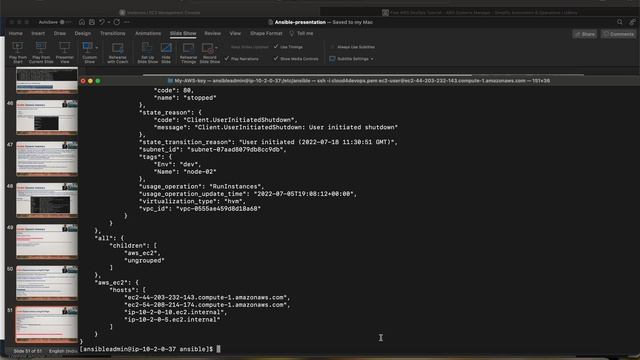Open Presenter View
Image resolution: width=640 pixels, height=360 pixels.
click(64, 52)
